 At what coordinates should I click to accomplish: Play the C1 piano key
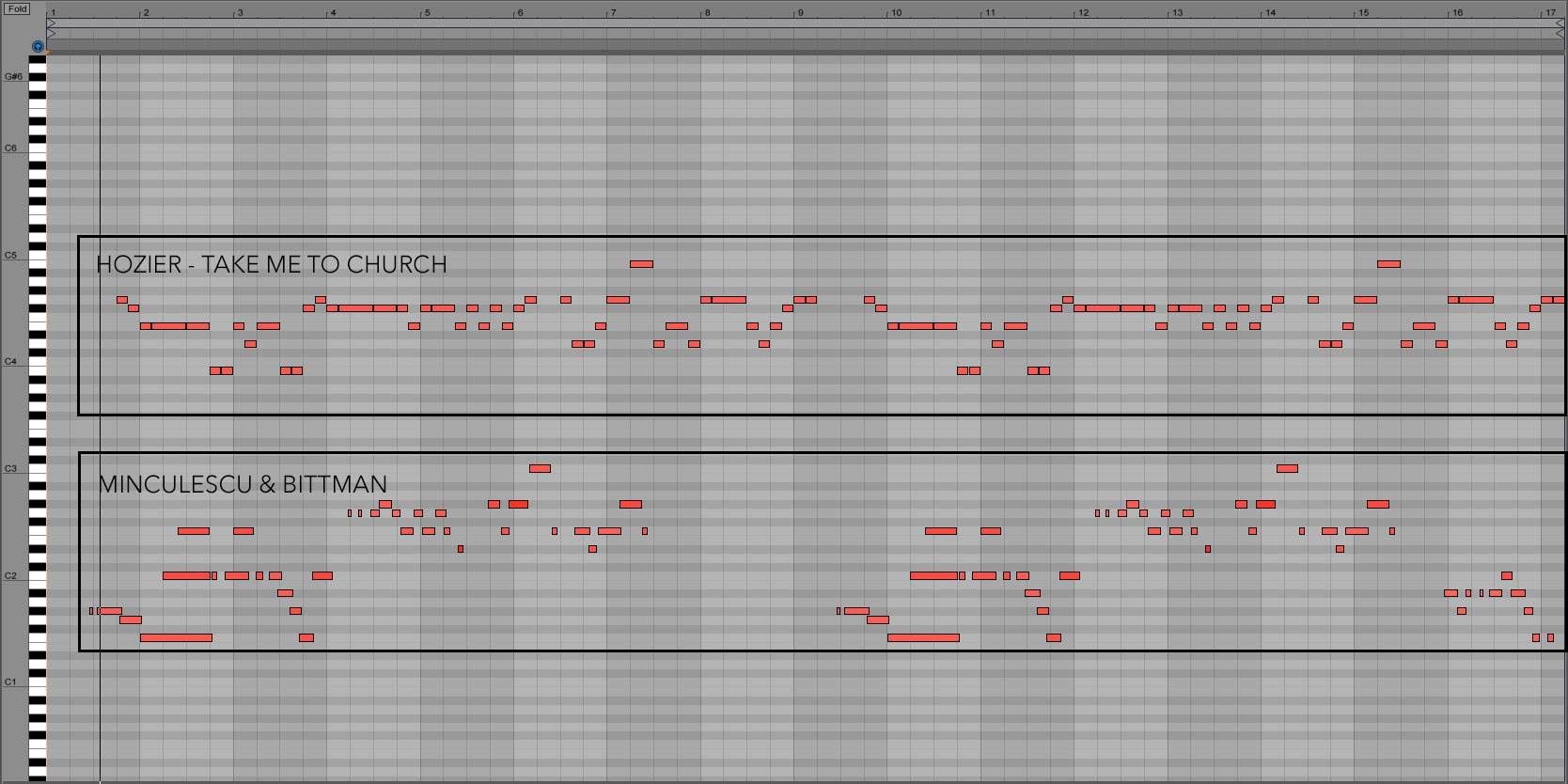coord(37,682)
